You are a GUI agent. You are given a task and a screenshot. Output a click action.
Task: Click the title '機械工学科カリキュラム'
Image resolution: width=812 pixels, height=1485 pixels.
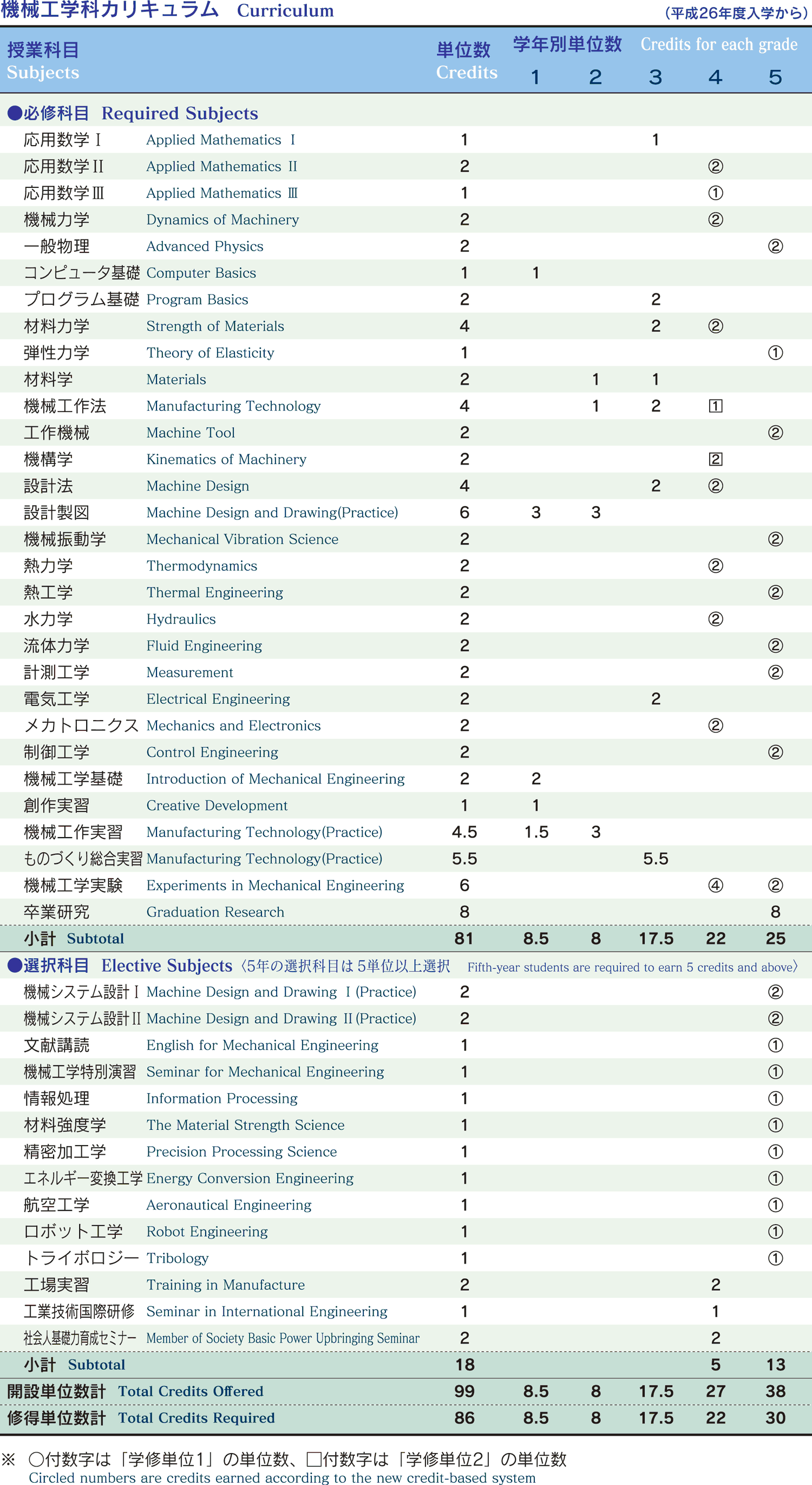tap(109, 10)
